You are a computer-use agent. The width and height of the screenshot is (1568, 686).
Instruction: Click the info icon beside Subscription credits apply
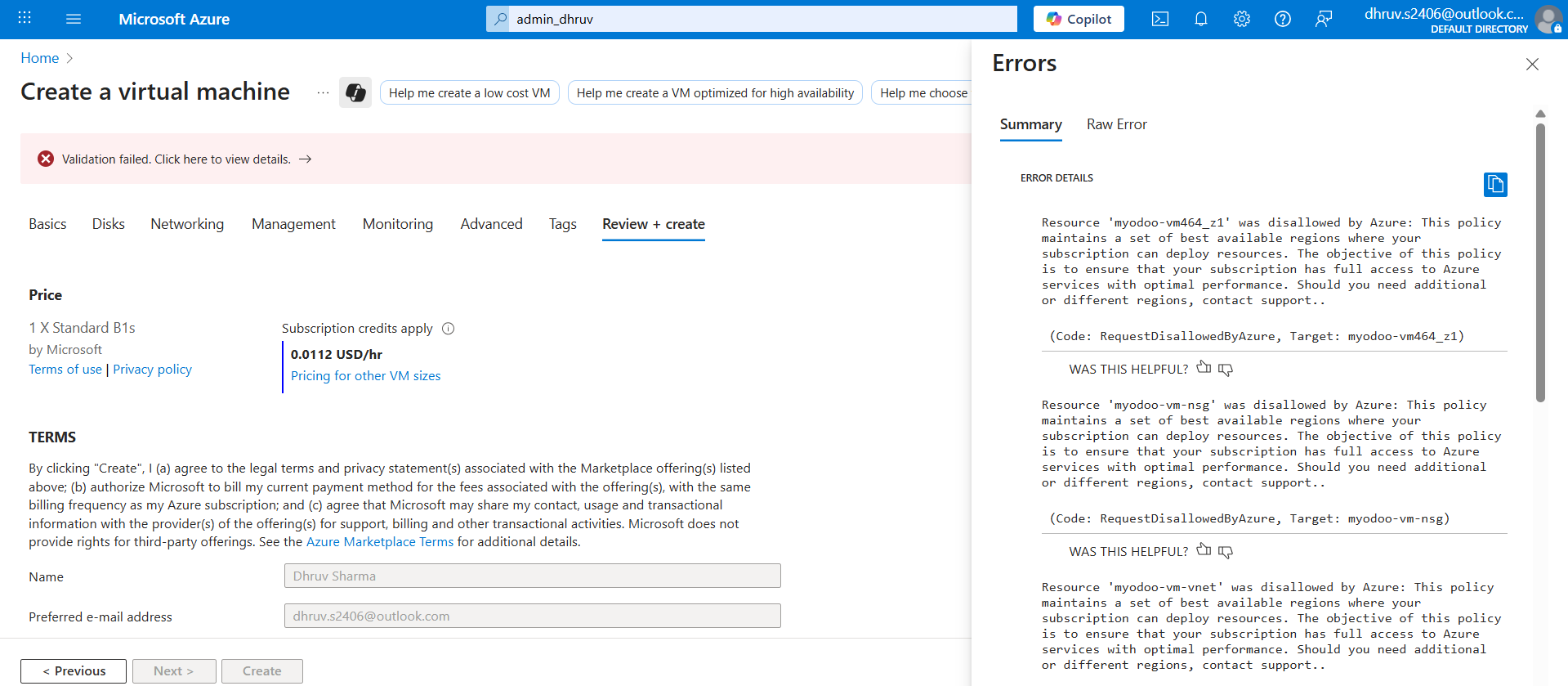(448, 329)
